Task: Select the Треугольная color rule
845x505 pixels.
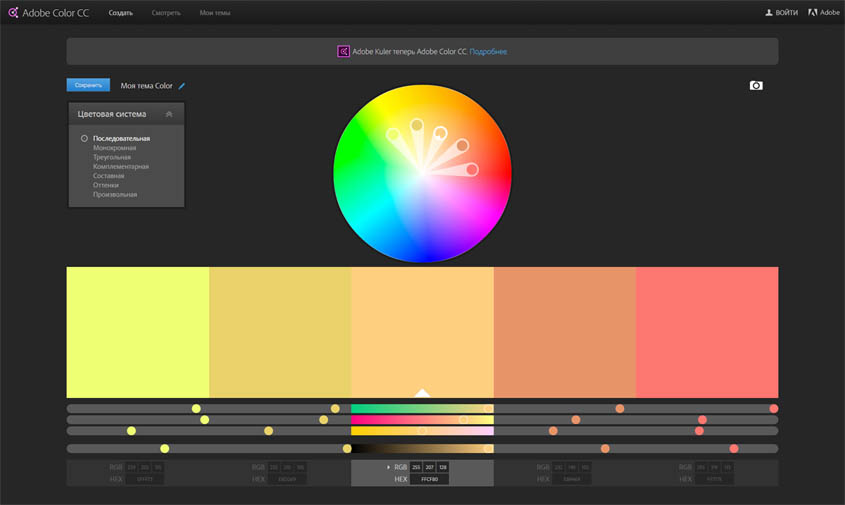Action: click(x=112, y=157)
